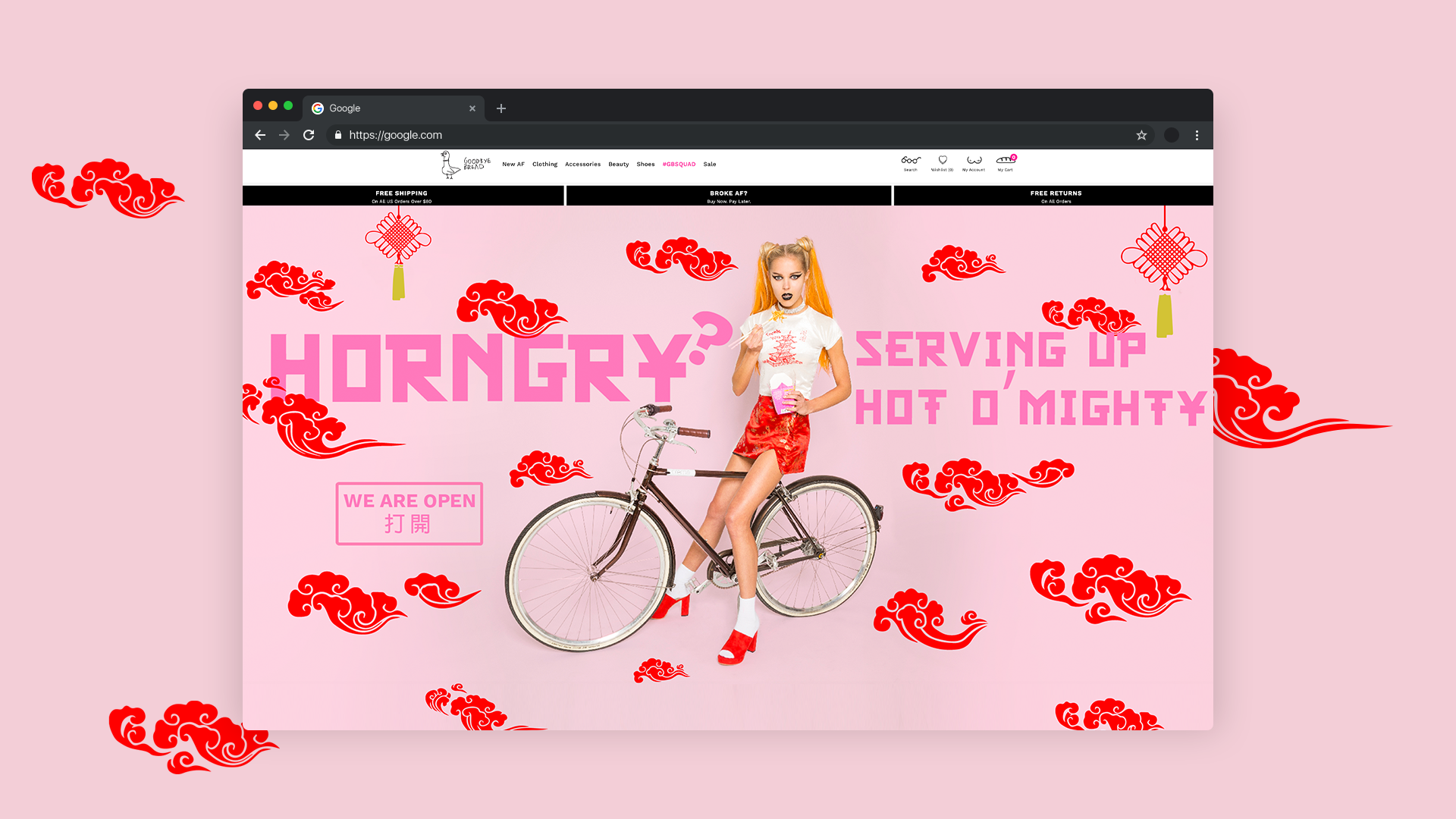The image size is (1456, 819).
Task: Close the Google tab
Action: click(x=472, y=108)
